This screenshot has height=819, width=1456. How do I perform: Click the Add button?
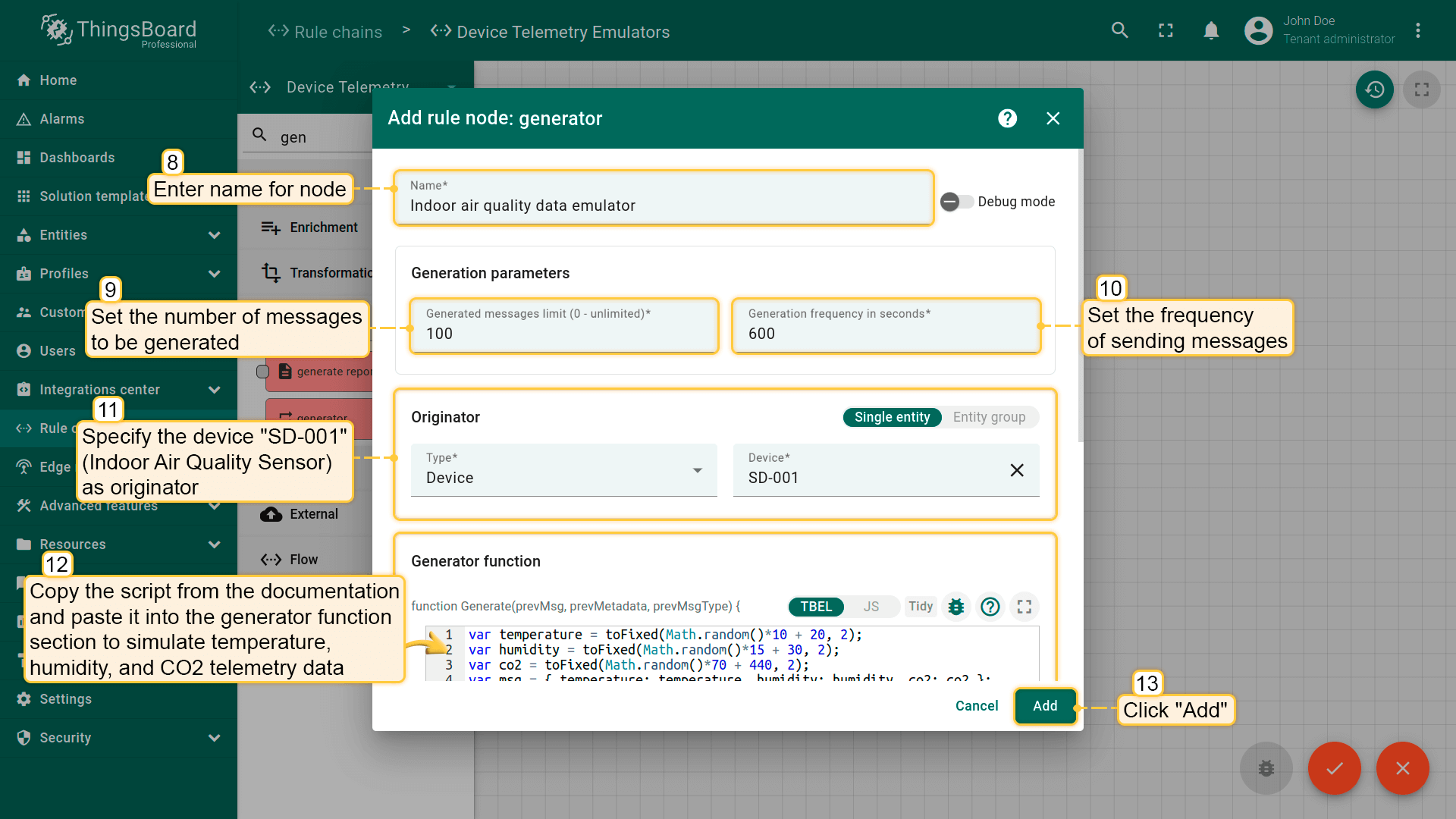pyautogui.click(x=1045, y=706)
